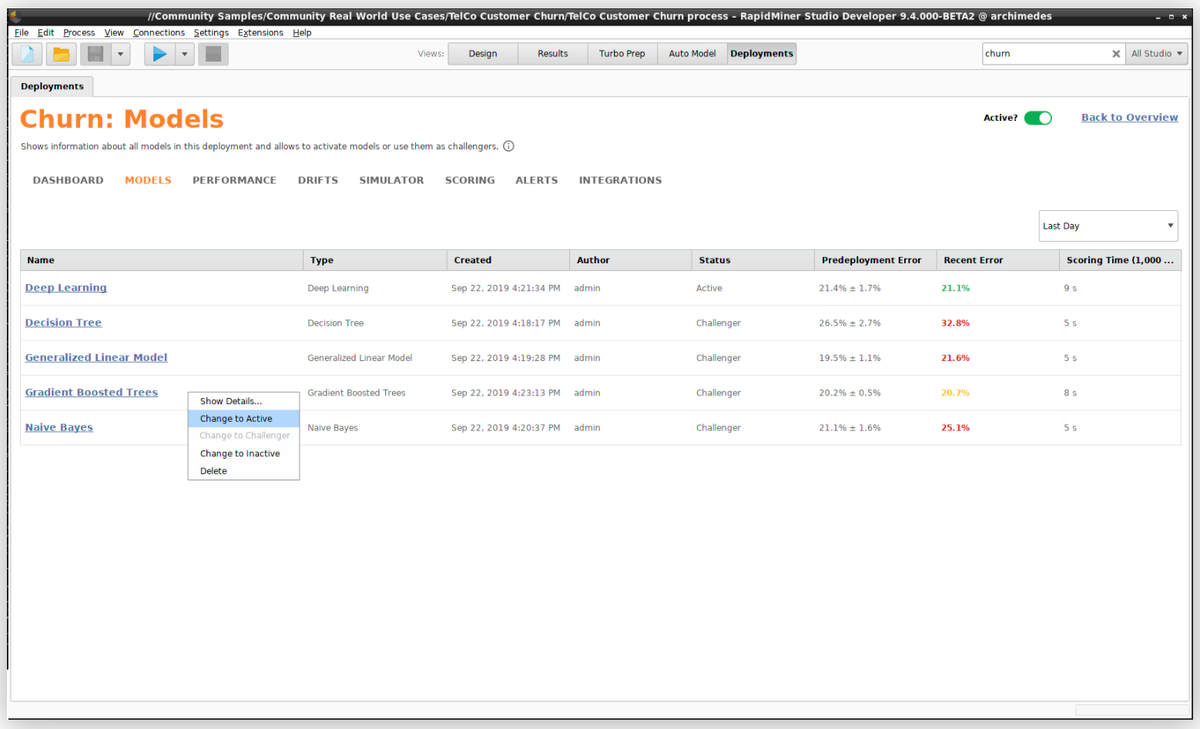This screenshot has width=1200, height=729.
Task: Go to the DASHBOARD section
Action: [x=68, y=181]
